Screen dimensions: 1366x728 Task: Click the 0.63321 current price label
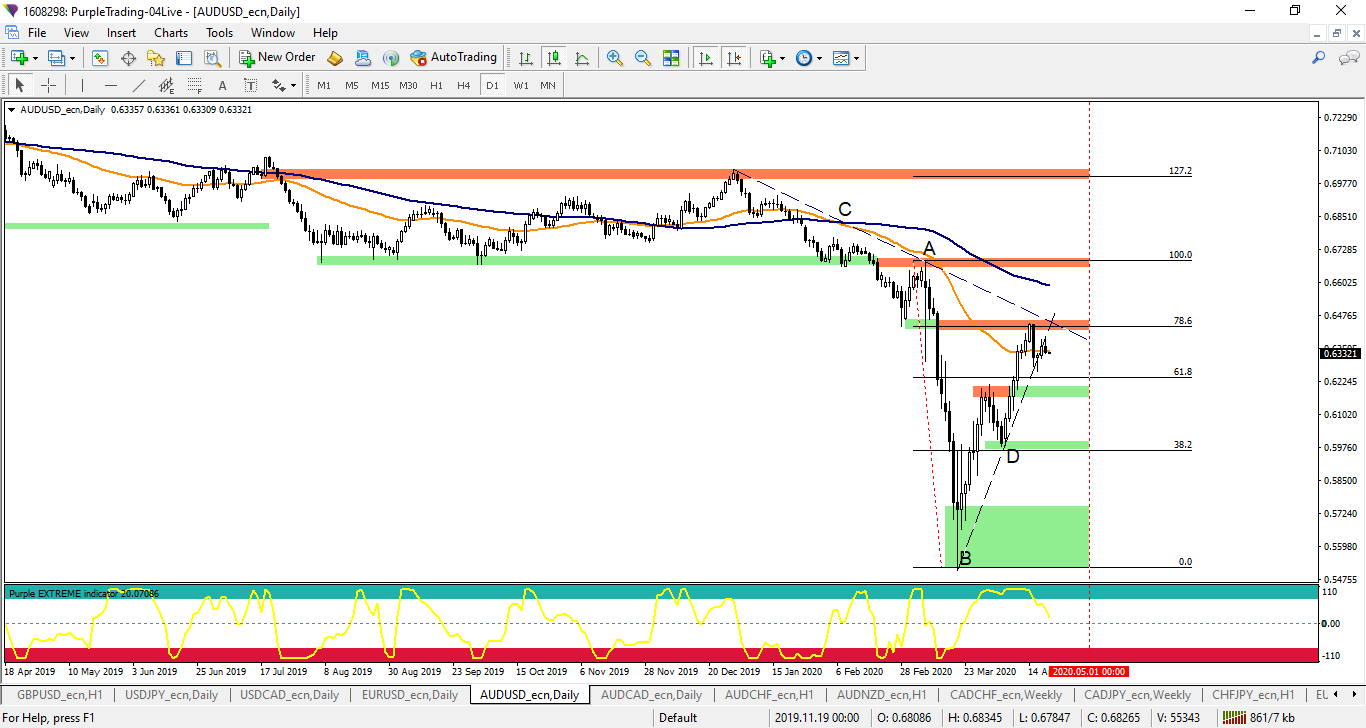point(1339,353)
